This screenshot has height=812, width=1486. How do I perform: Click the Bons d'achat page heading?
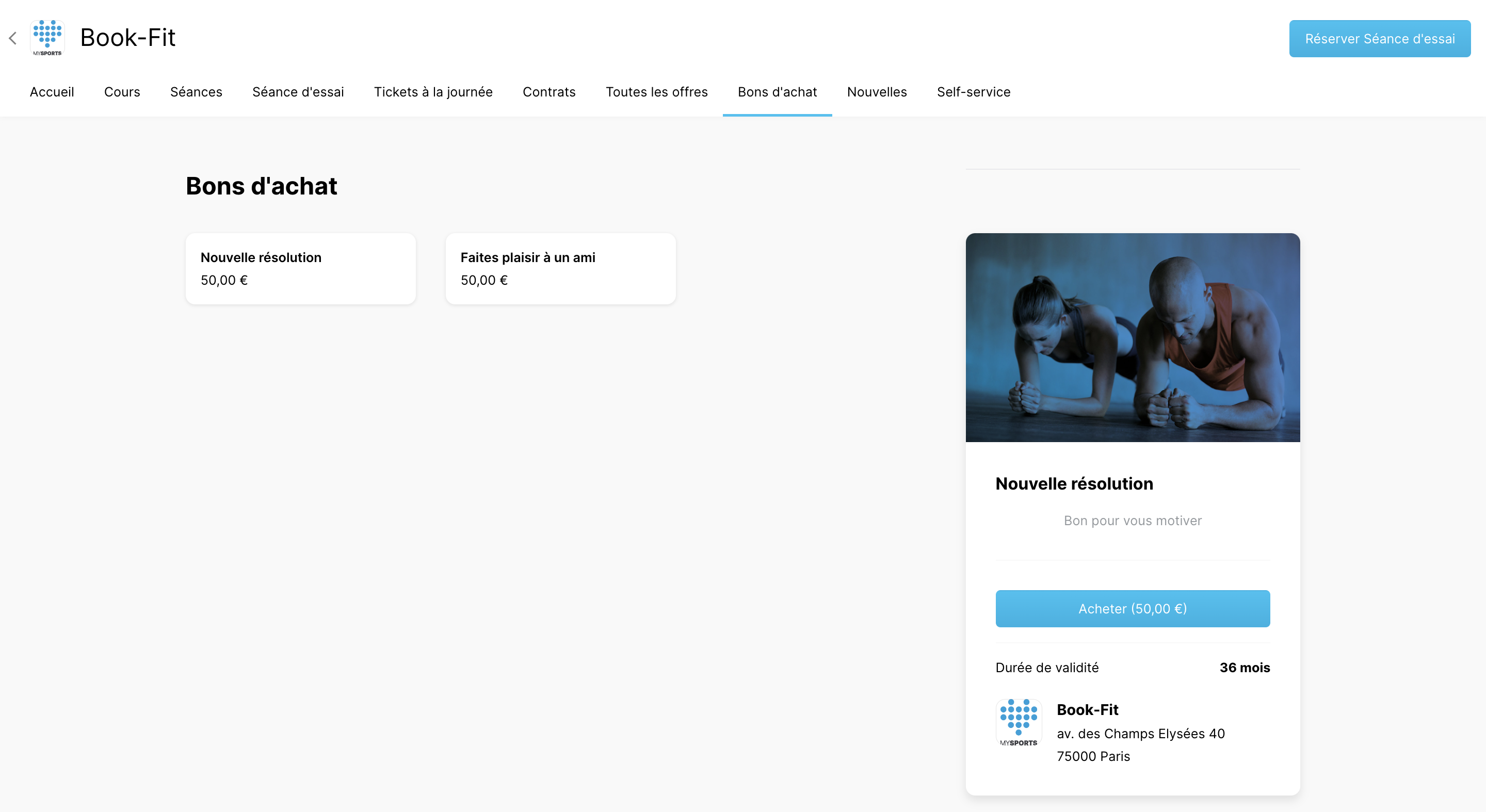(x=261, y=186)
